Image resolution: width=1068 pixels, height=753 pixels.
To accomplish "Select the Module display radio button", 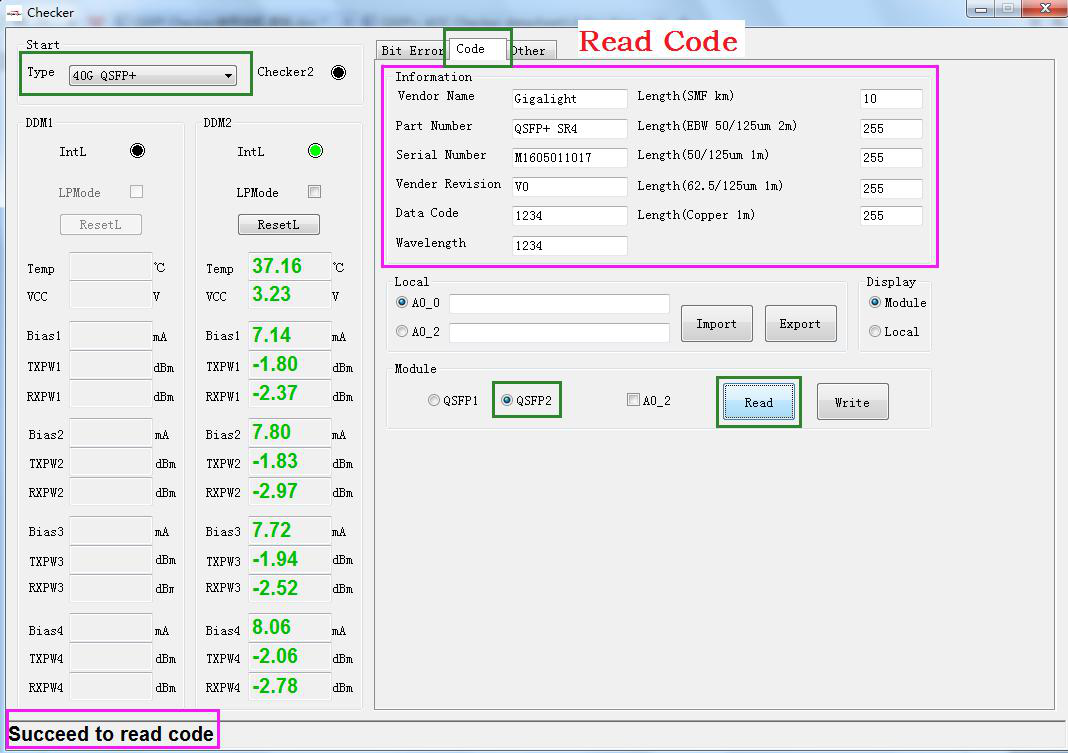I will [875, 302].
